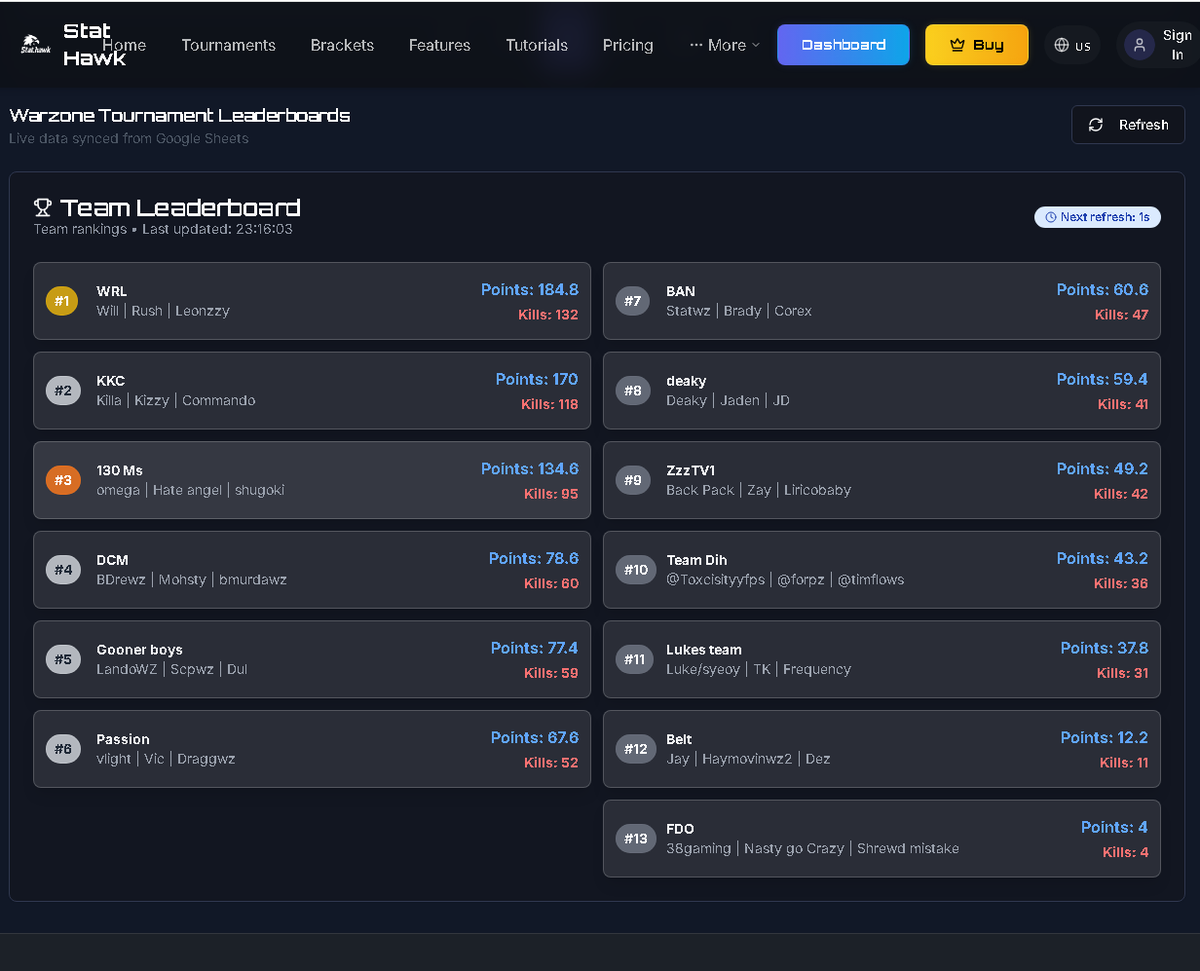
Task: Select the #1 rank badge for team WRL
Action: point(61,300)
